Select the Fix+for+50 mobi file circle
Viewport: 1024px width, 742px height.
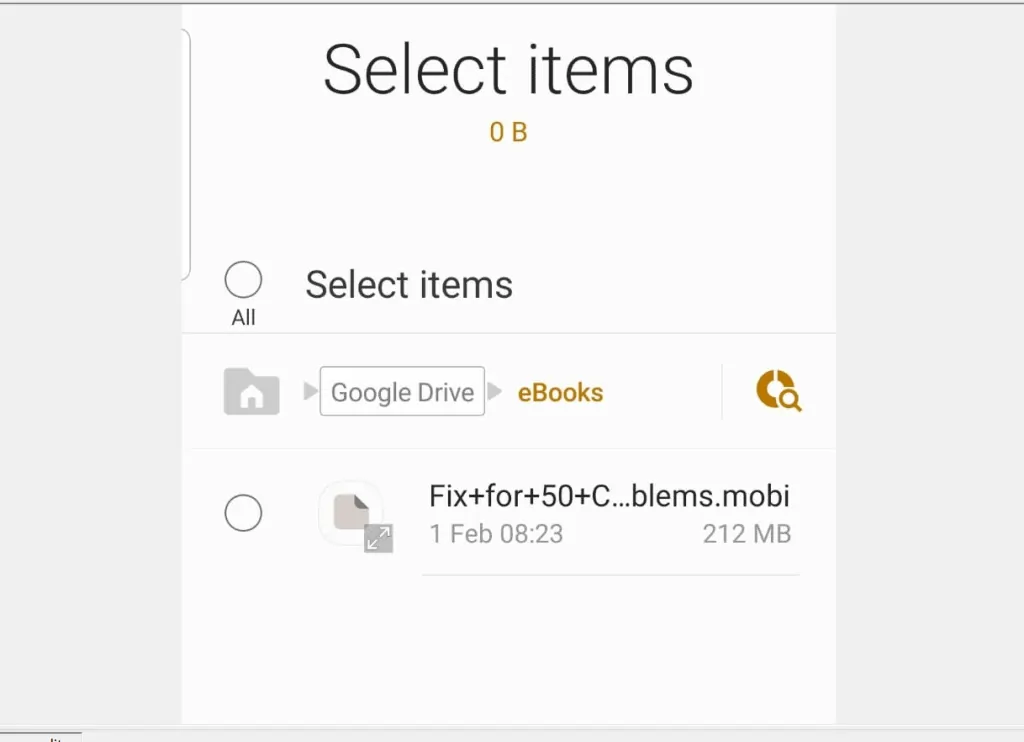tap(243, 513)
